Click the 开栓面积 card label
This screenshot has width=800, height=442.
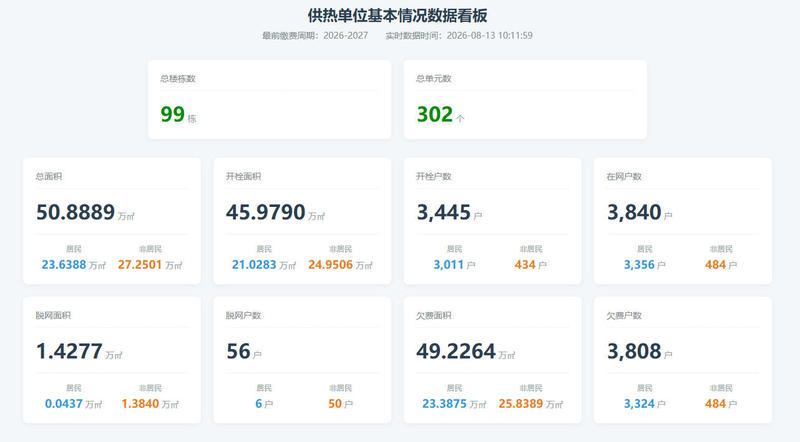(x=243, y=177)
